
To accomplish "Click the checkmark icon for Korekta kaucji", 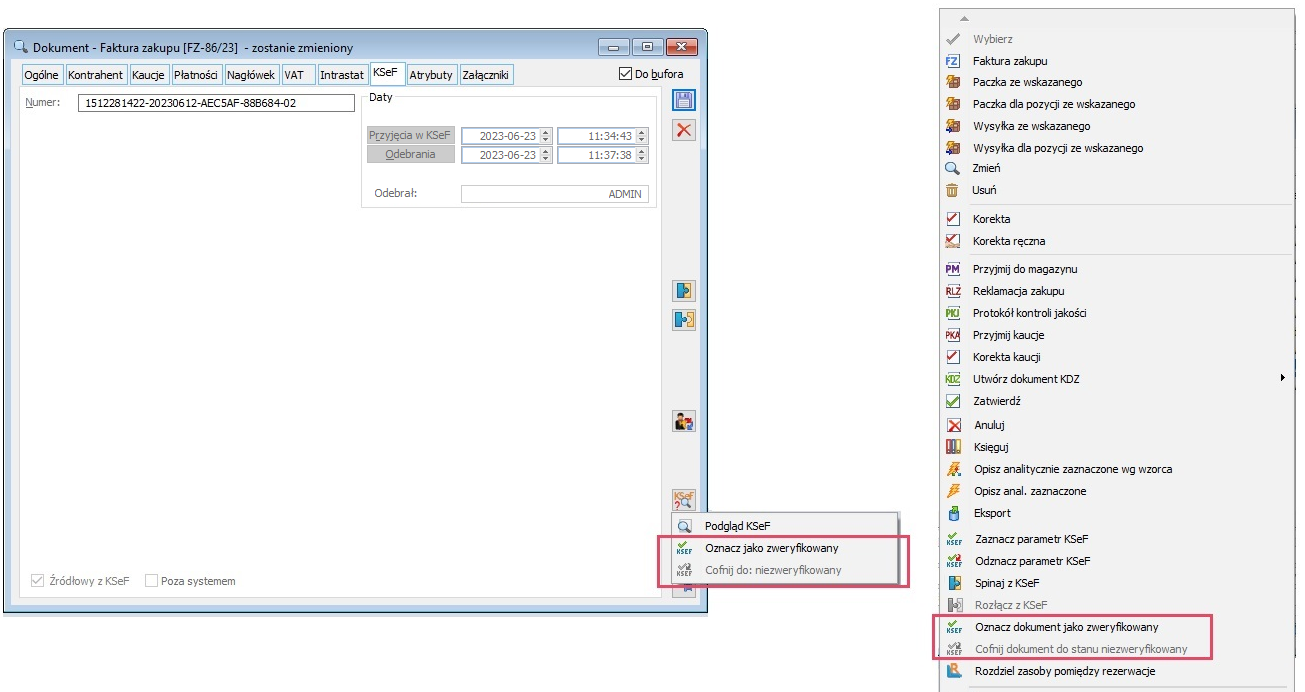I will click(x=953, y=357).
